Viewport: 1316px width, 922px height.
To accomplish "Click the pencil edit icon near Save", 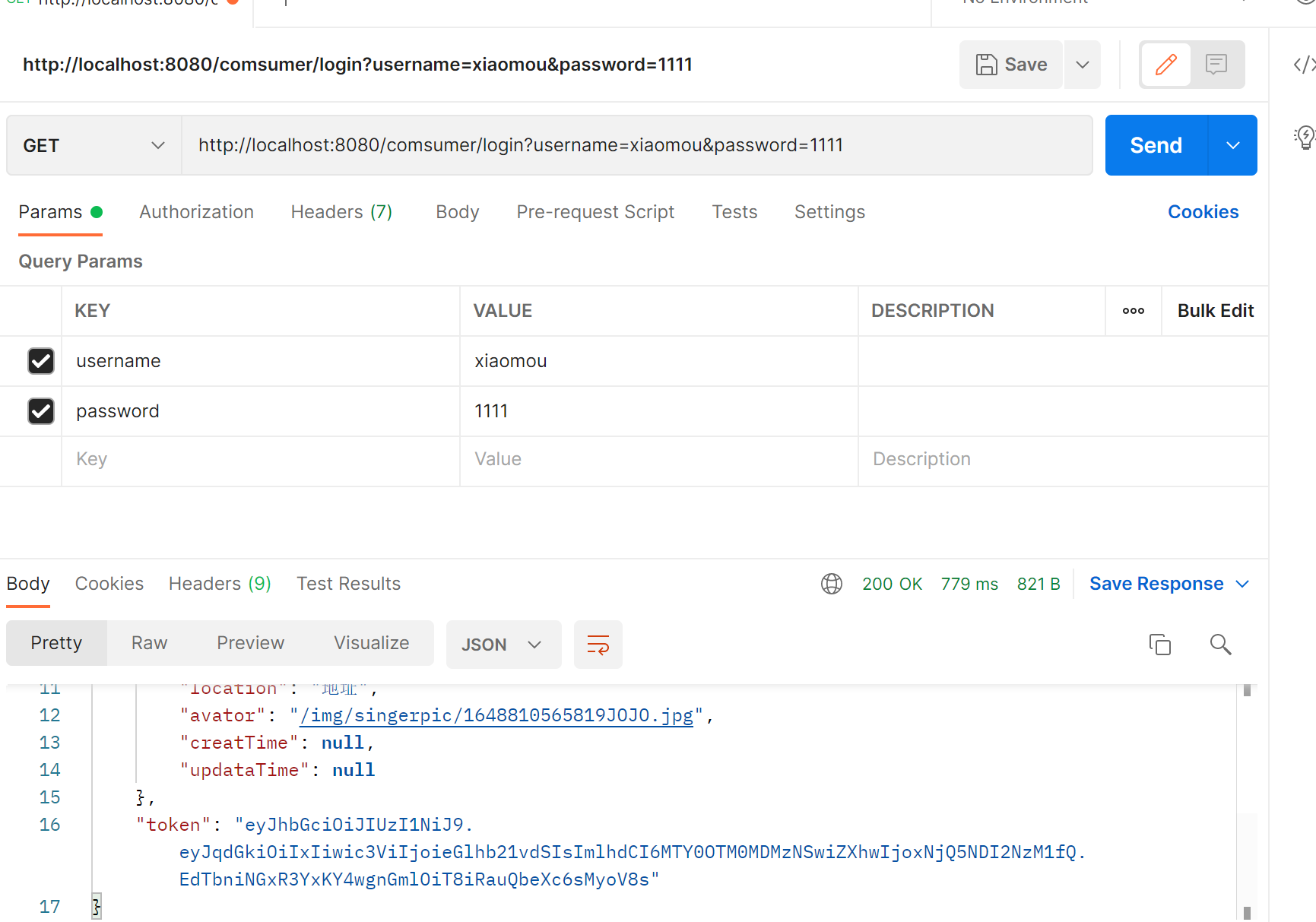I will [1165, 65].
